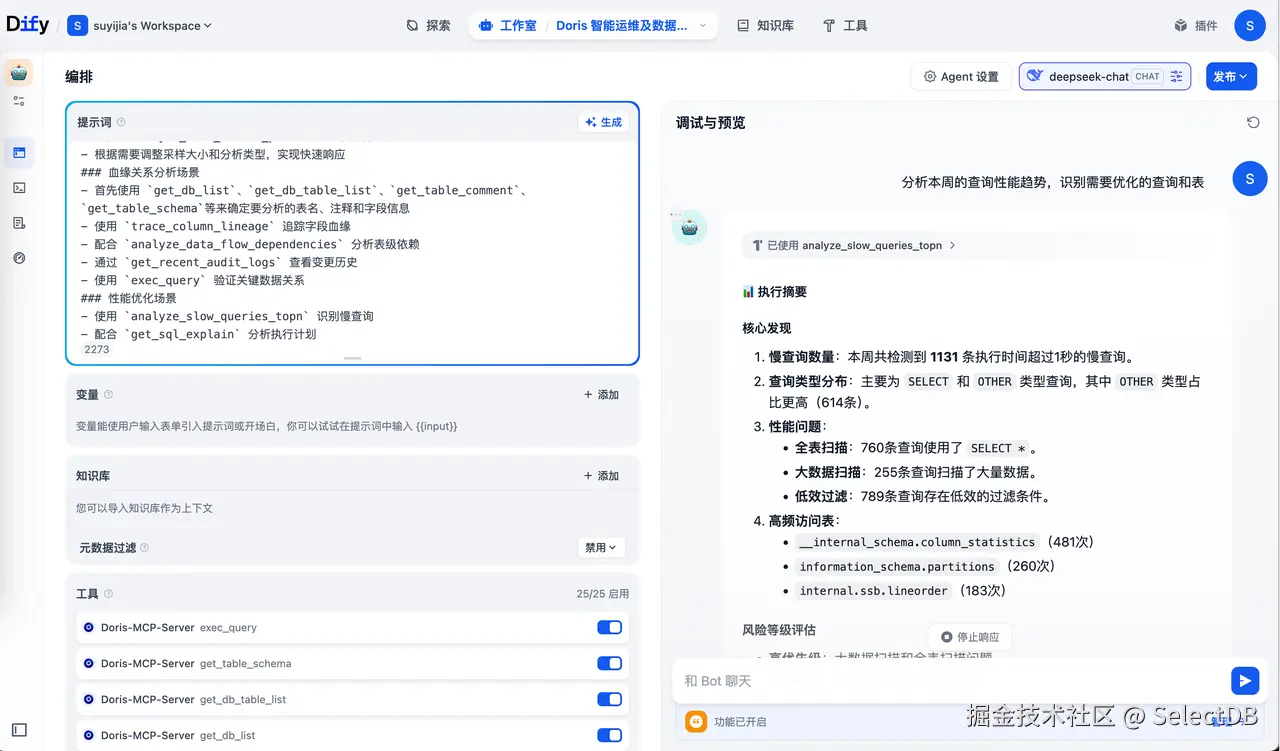Open model parameter sliders next to deepseek-chat
The image size is (1280, 751).
[x=1176, y=76]
